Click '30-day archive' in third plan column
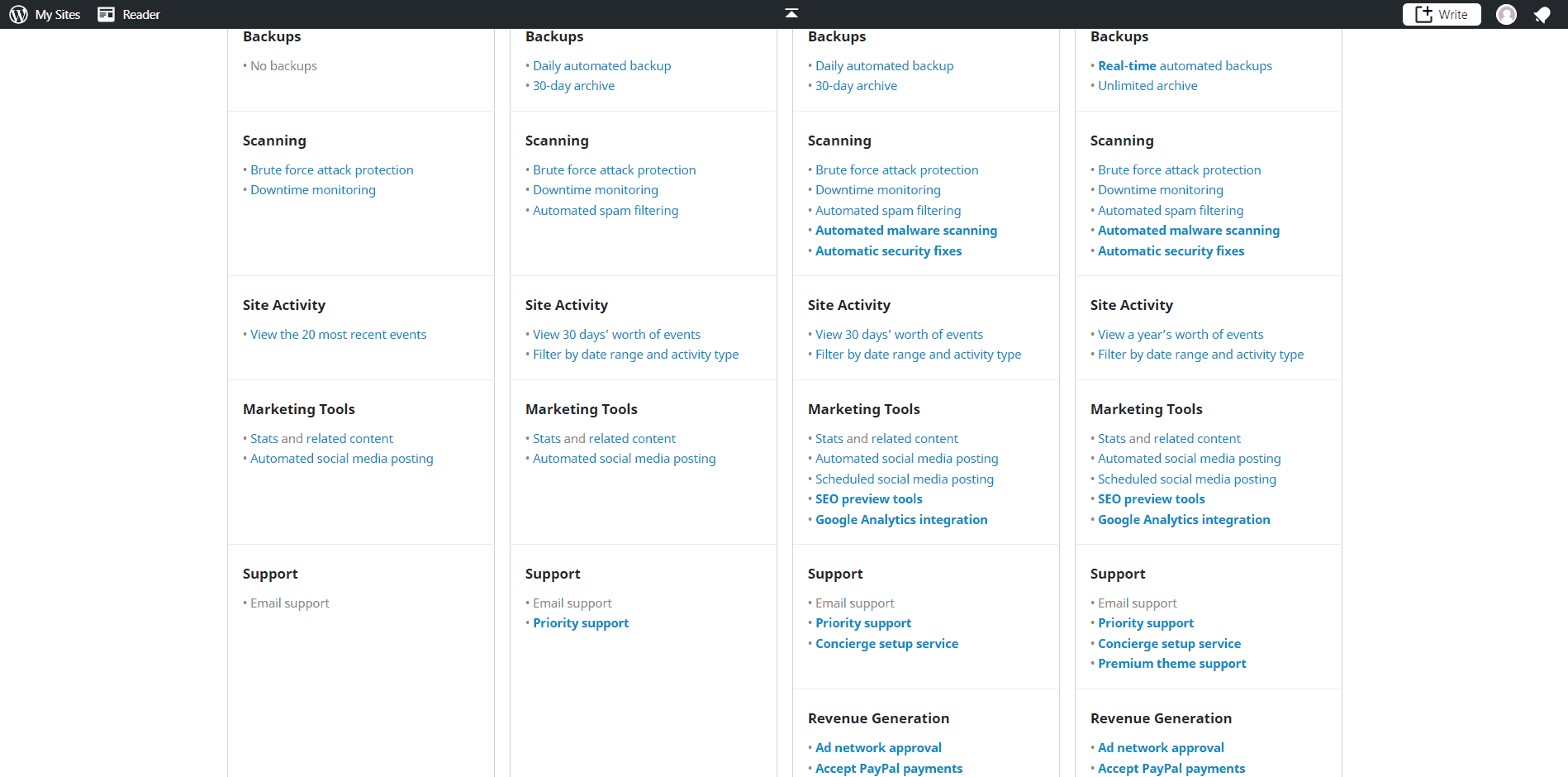The image size is (1568, 777). (x=856, y=86)
